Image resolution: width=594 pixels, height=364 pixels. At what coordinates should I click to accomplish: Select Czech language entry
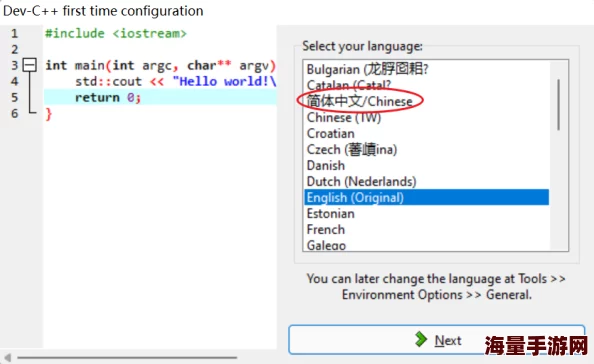(x=427, y=149)
